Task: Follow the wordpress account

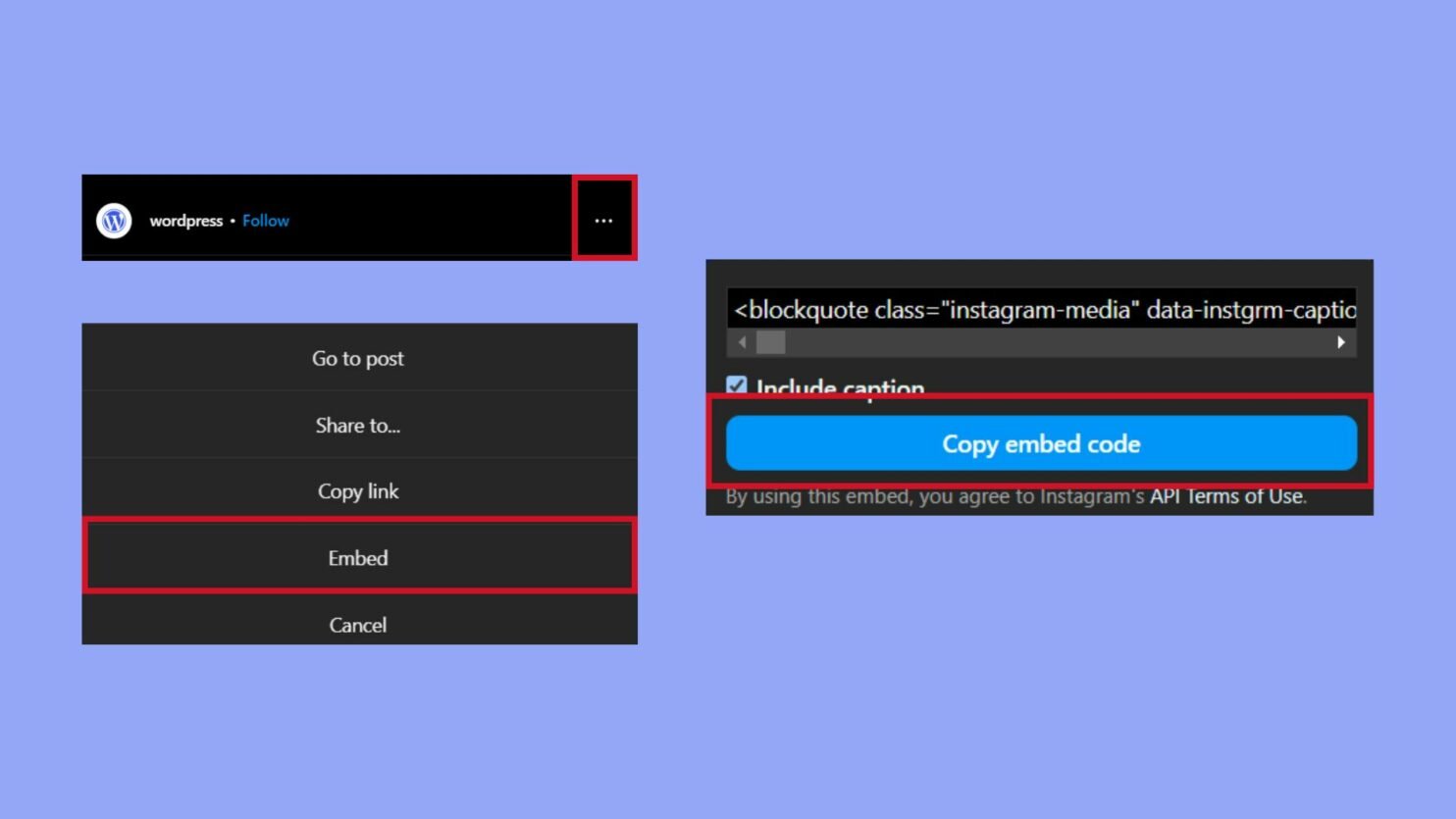Action: click(x=265, y=221)
